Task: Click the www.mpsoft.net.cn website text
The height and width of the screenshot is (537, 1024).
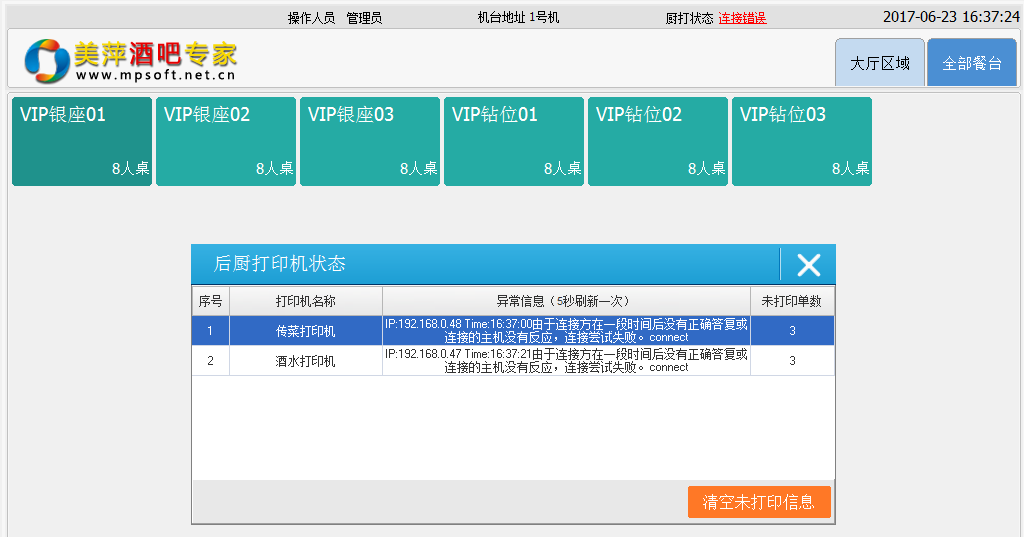Action: pos(155,75)
